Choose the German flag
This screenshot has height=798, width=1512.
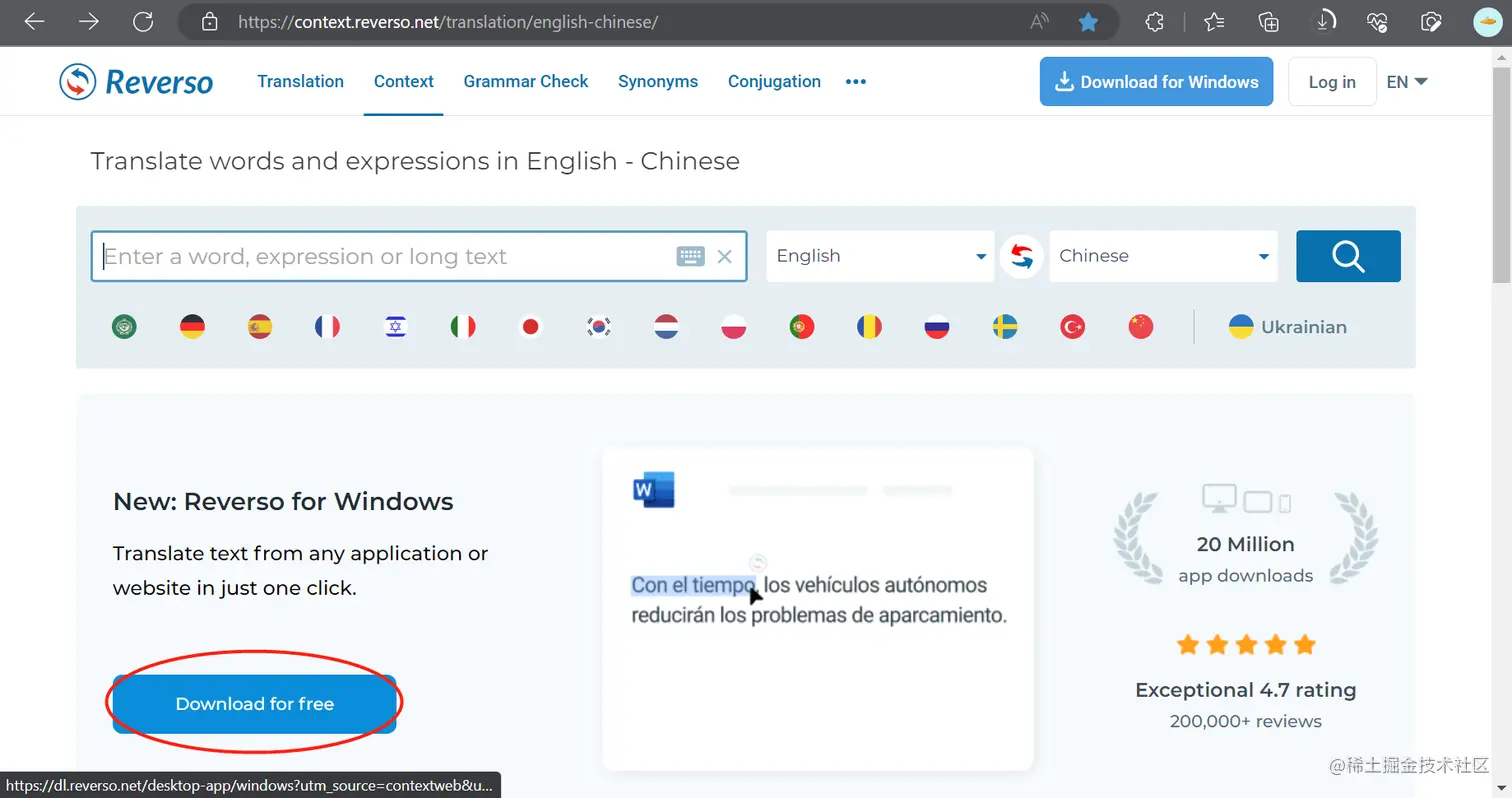point(192,327)
